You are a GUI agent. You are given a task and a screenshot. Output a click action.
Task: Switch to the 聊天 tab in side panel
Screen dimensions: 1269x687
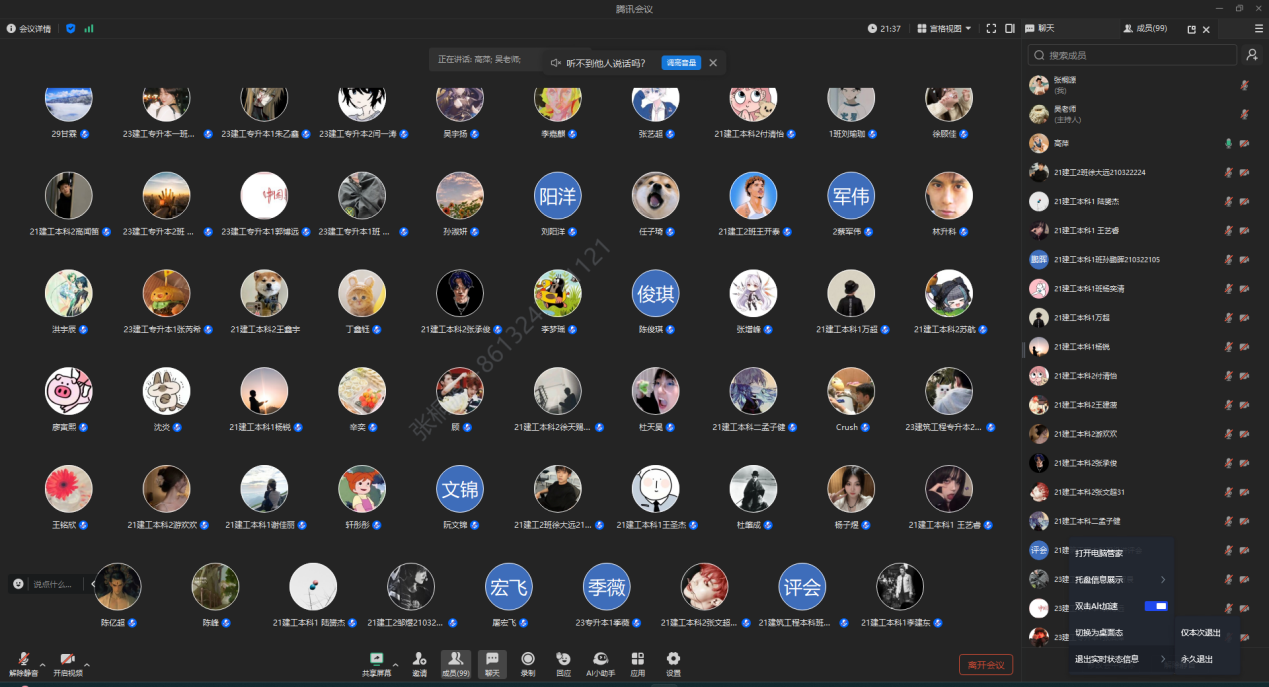point(1040,29)
